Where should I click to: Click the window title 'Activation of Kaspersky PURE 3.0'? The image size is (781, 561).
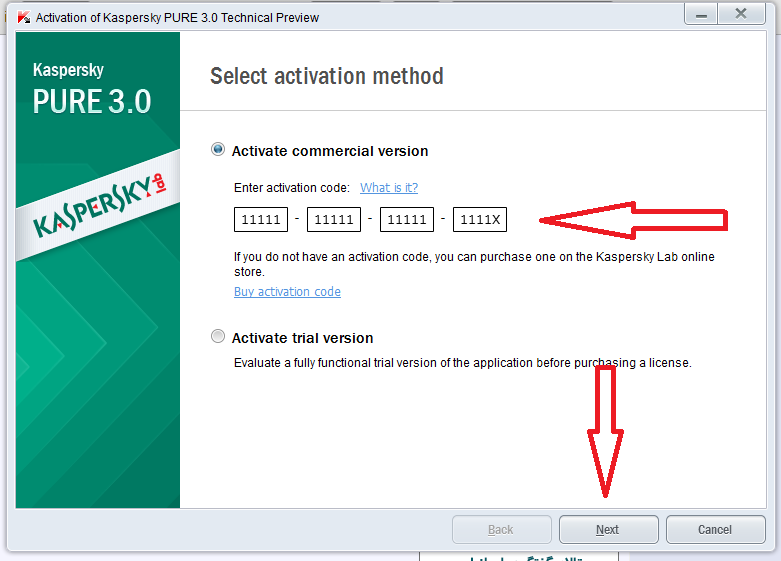click(x=177, y=18)
